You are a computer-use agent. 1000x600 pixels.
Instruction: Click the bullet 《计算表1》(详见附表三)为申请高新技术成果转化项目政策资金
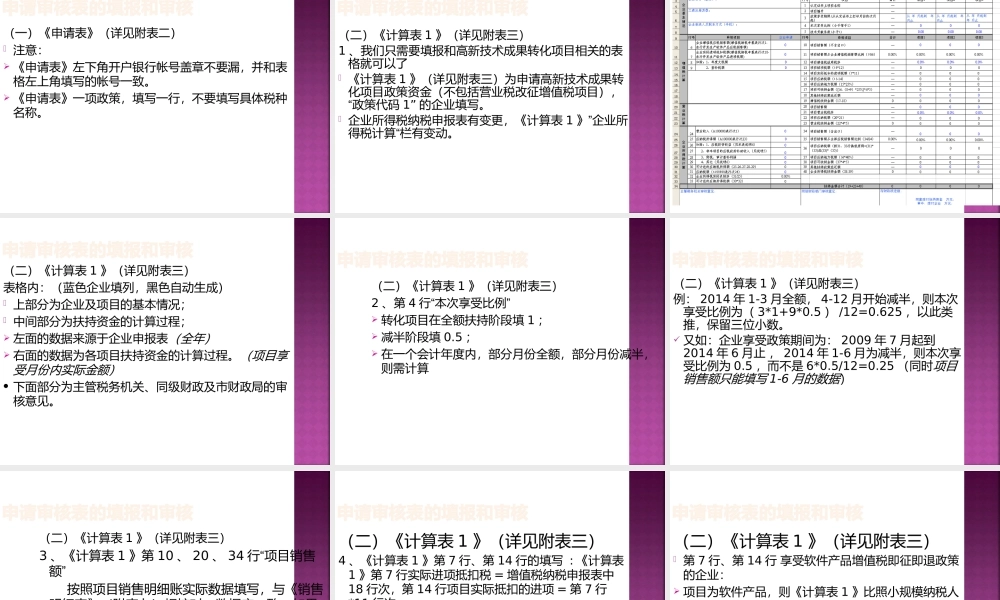pos(486,92)
